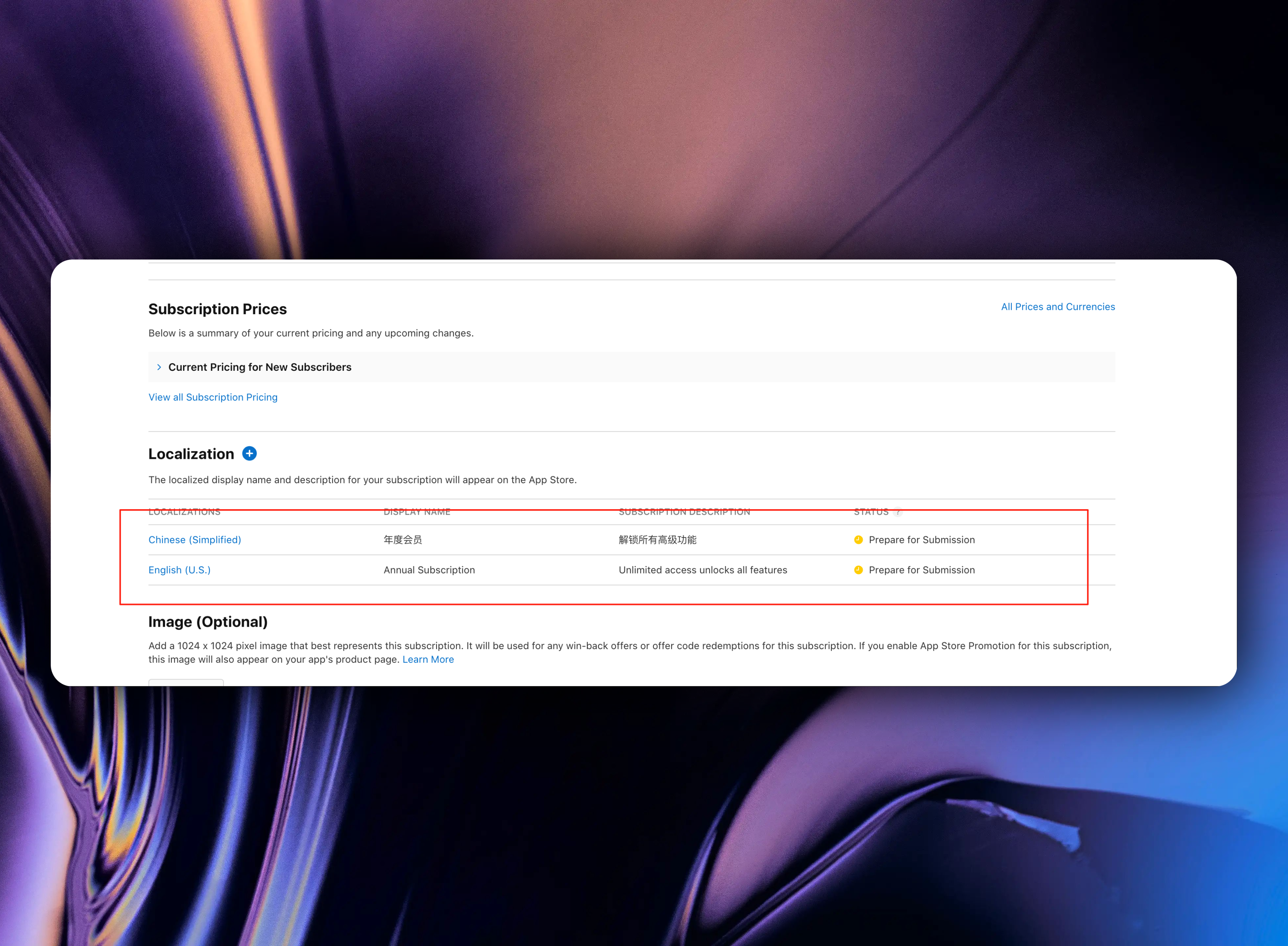1288x946 pixels.
Task: Open the Learn More link about images
Action: pyautogui.click(x=428, y=659)
